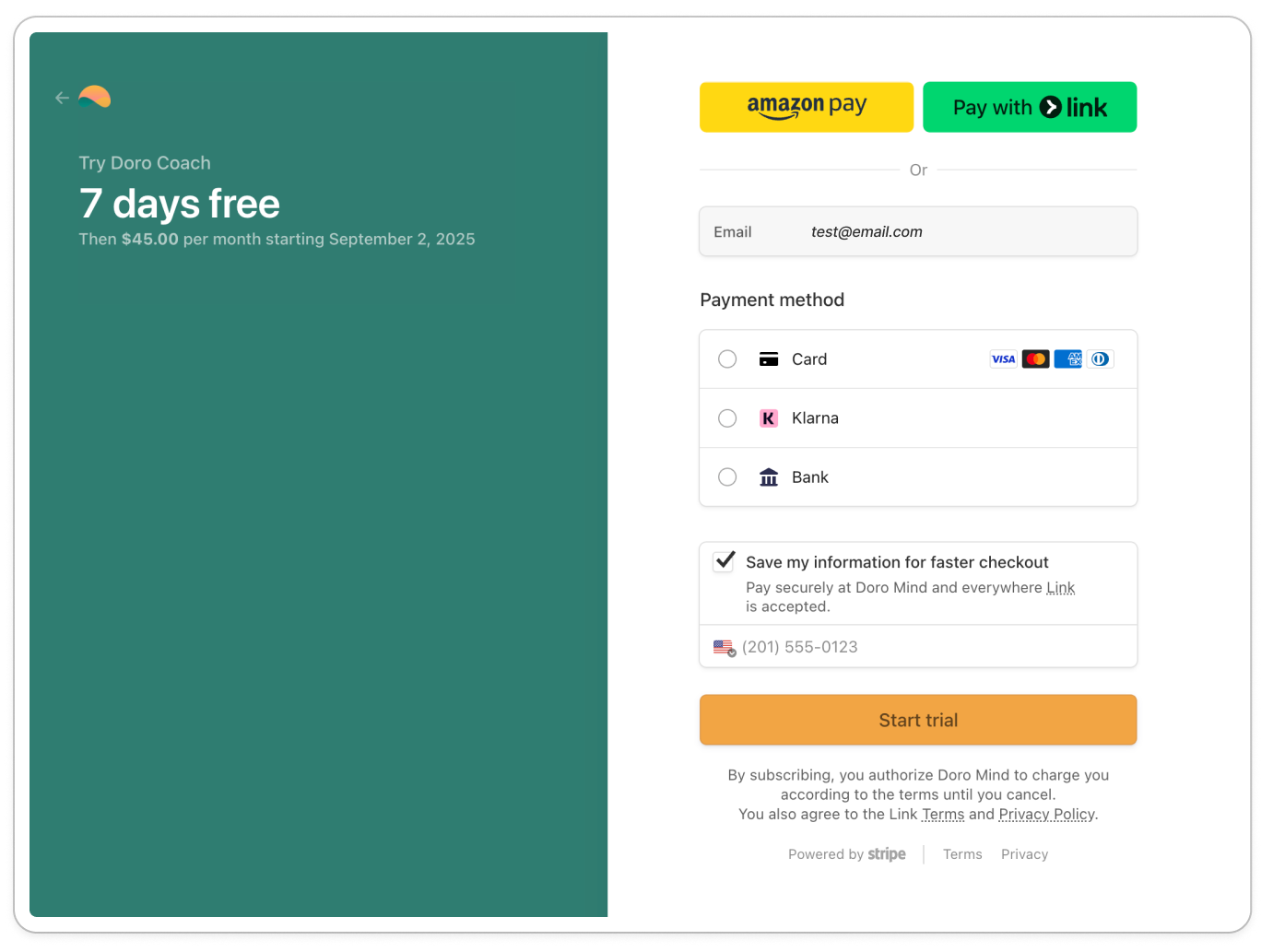Viewport: 1273px width, 952px height.
Task: Open the footer Privacy link
Action: pos(1025,854)
